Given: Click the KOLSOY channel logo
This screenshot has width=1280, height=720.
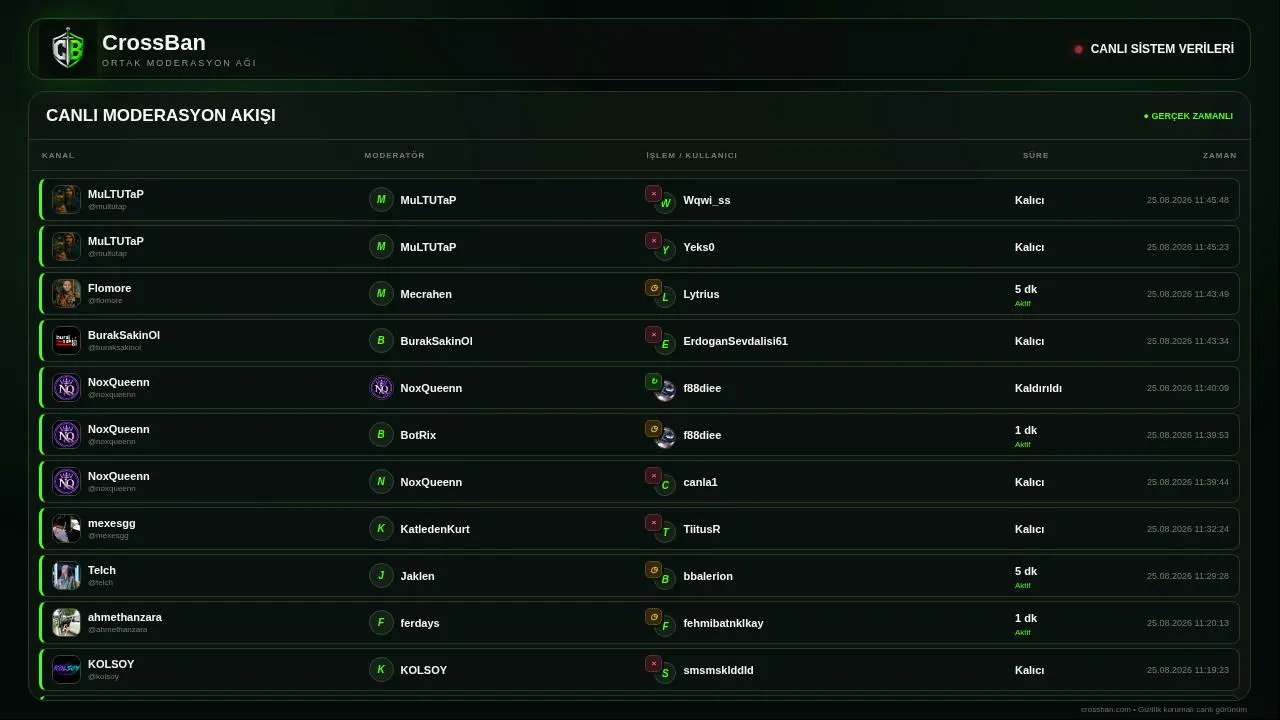Looking at the screenshot, I should pos(67,670).
